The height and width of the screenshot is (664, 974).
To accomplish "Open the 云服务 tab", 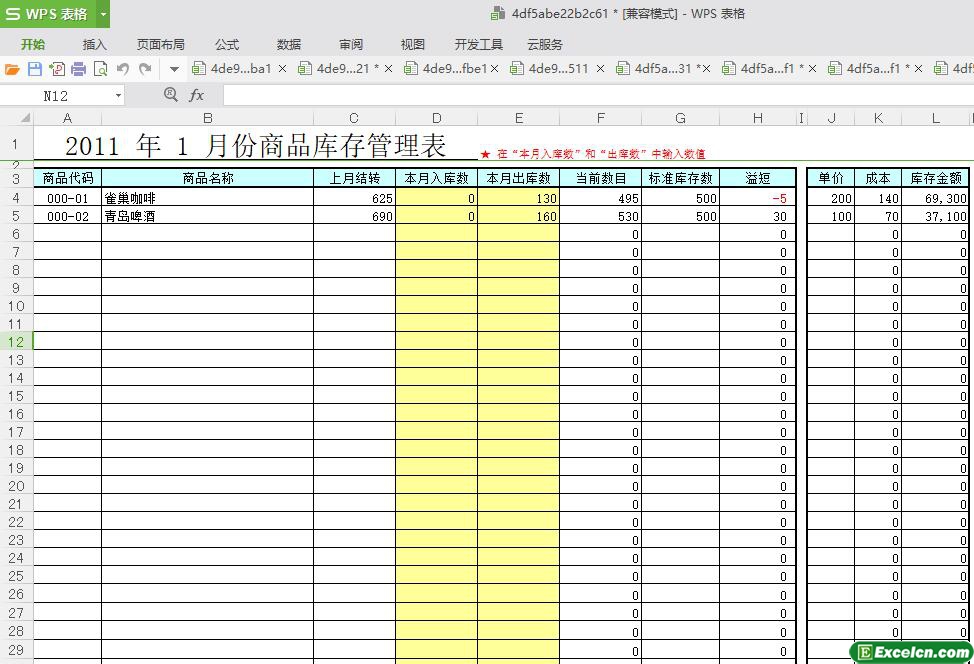I will pyautogui.click(x=545, y=45).
